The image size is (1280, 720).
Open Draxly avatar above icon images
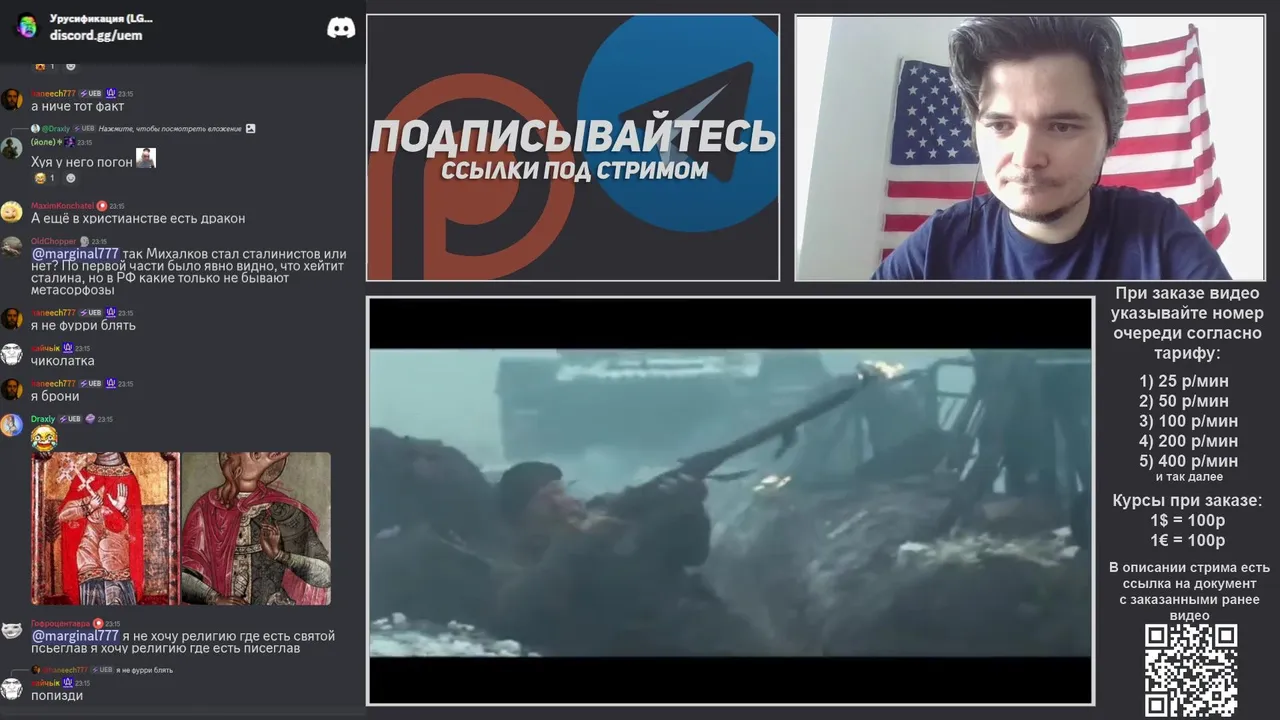11,425
